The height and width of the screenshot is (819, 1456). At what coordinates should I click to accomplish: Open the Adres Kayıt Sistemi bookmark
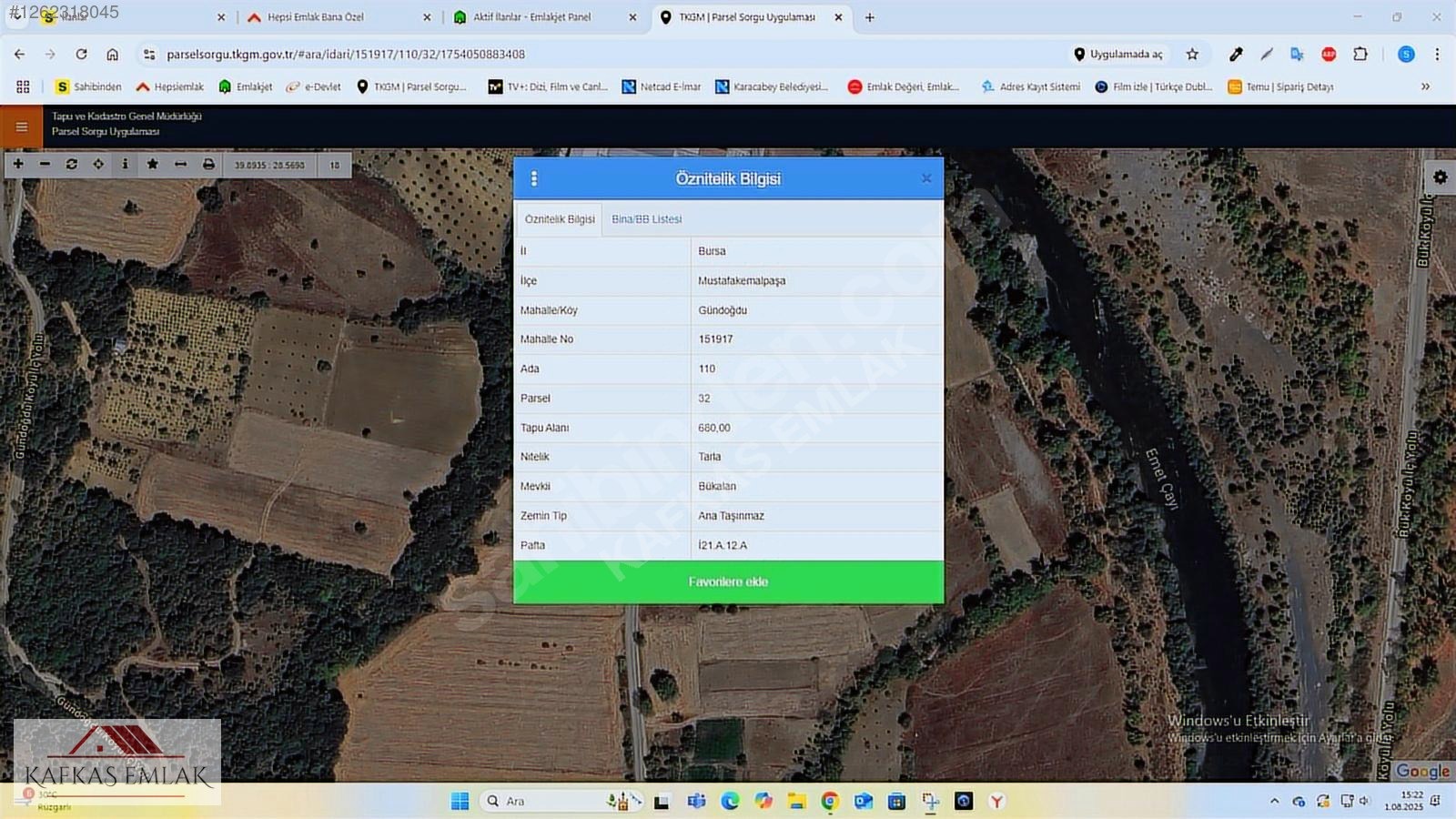point(1031,86)
